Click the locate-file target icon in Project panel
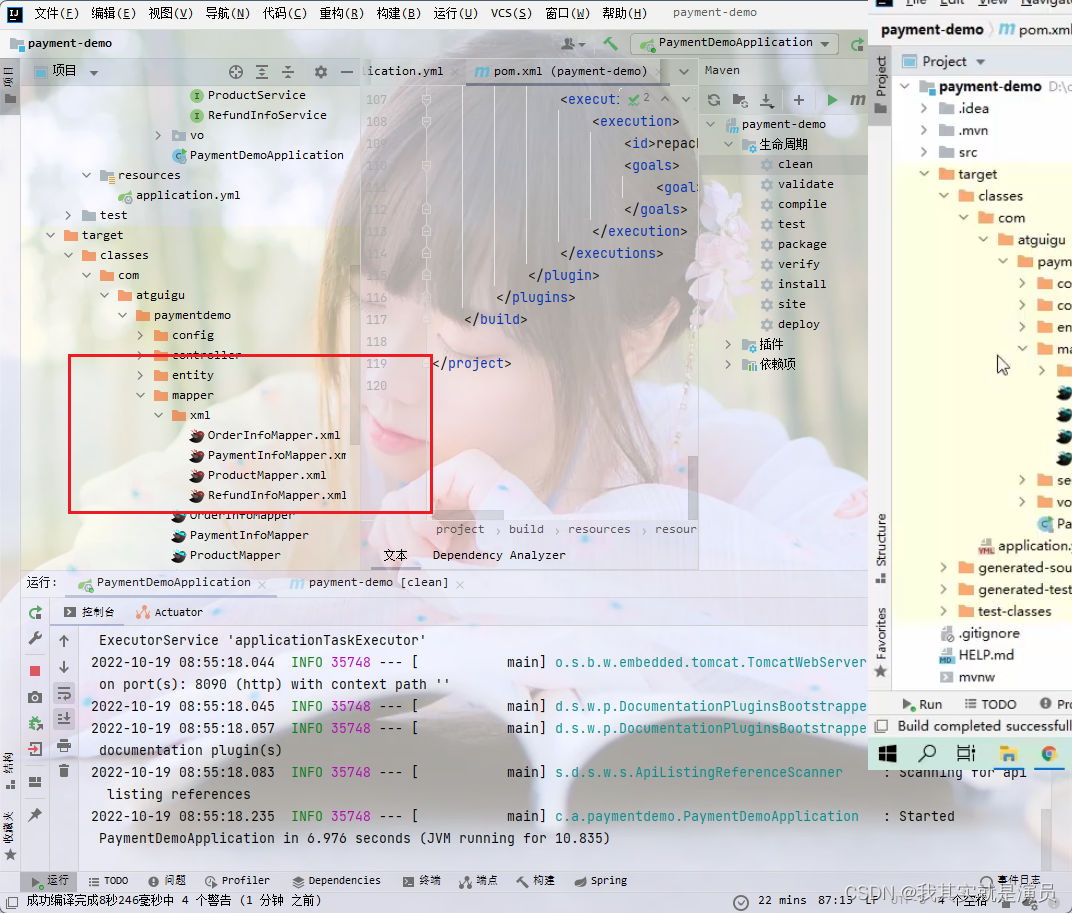Screen dimensions: 1072x913 [x=236, y=72]
